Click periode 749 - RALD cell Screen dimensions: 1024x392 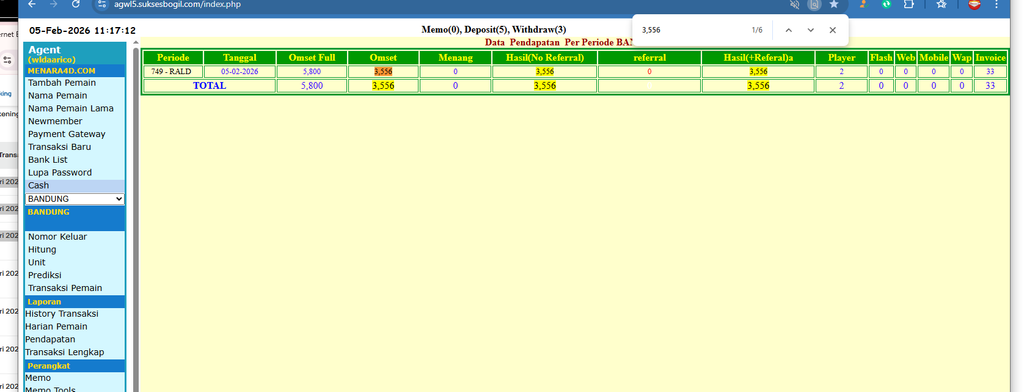[x=173, y=71]
